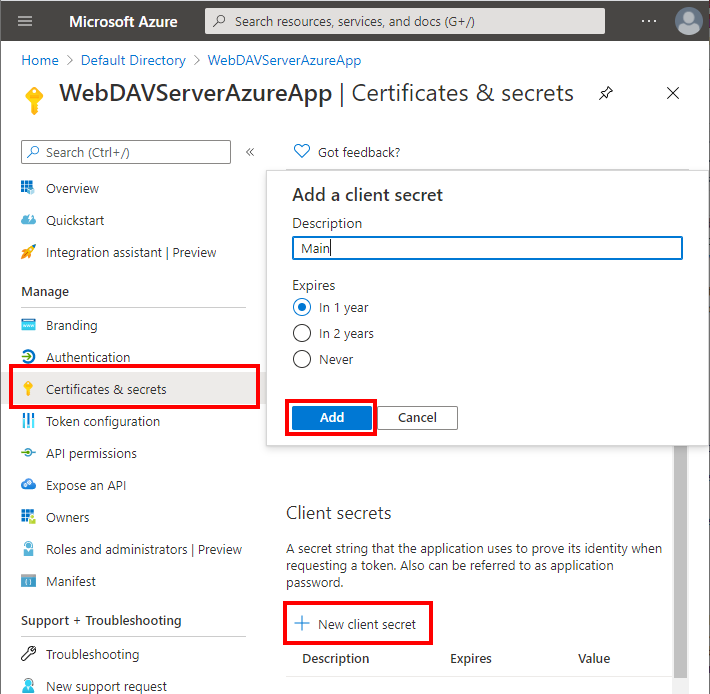Click the large yellow key page icon
Viewport: 710px width, 694px height.
34,100
